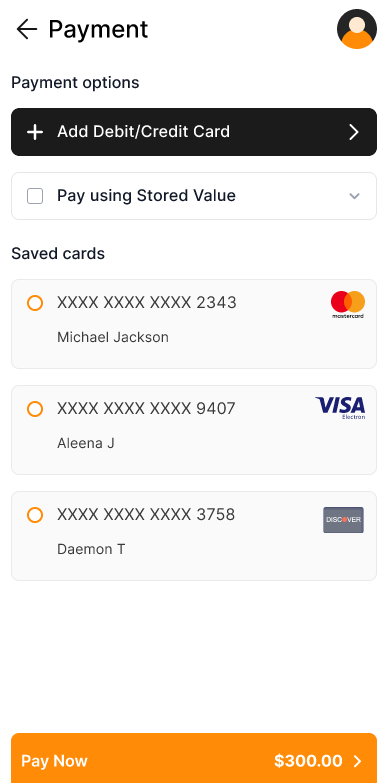This screenshot has height=783, width=385.
Task: Click the plus icon on Add Card button
Action: pyautogui.click(x=34, y=132)
